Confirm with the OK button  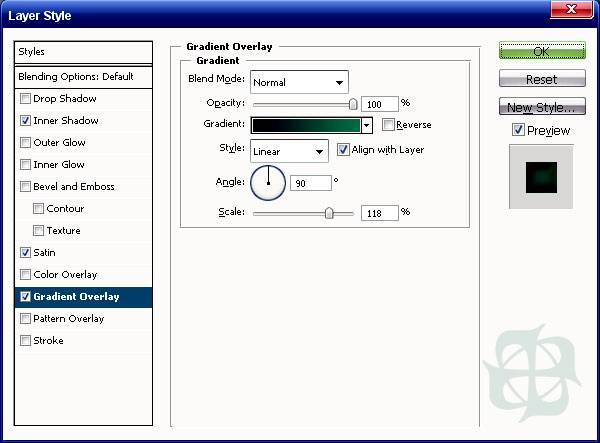pyautogui.click(x=542, y=50)
